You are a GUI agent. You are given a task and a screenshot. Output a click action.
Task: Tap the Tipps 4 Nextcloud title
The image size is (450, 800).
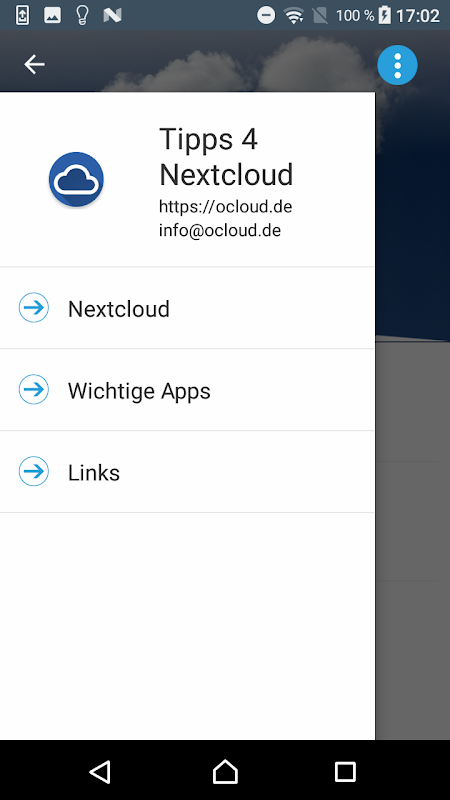[x=226, y=156]
